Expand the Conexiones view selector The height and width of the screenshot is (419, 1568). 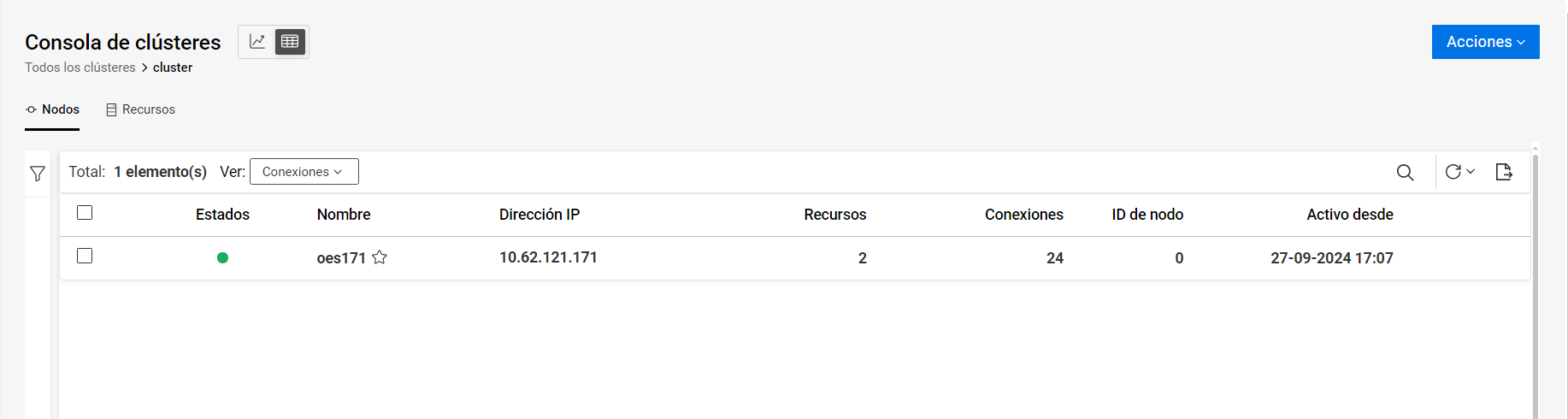[304, 172]
